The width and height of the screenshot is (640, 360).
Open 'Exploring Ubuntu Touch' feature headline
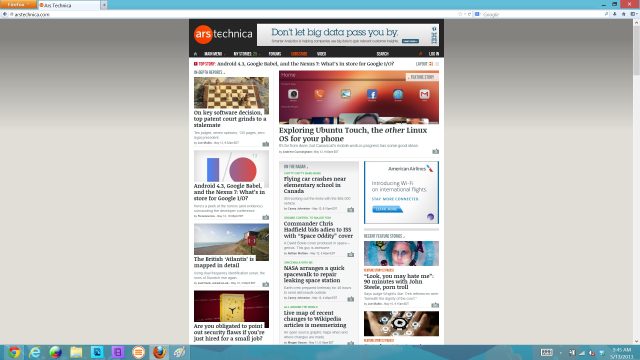pyautogui.click(x=353, y=134)
